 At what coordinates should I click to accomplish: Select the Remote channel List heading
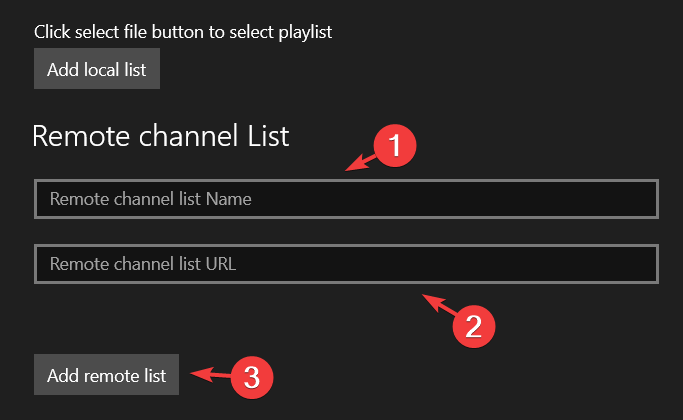coord(161,136)
